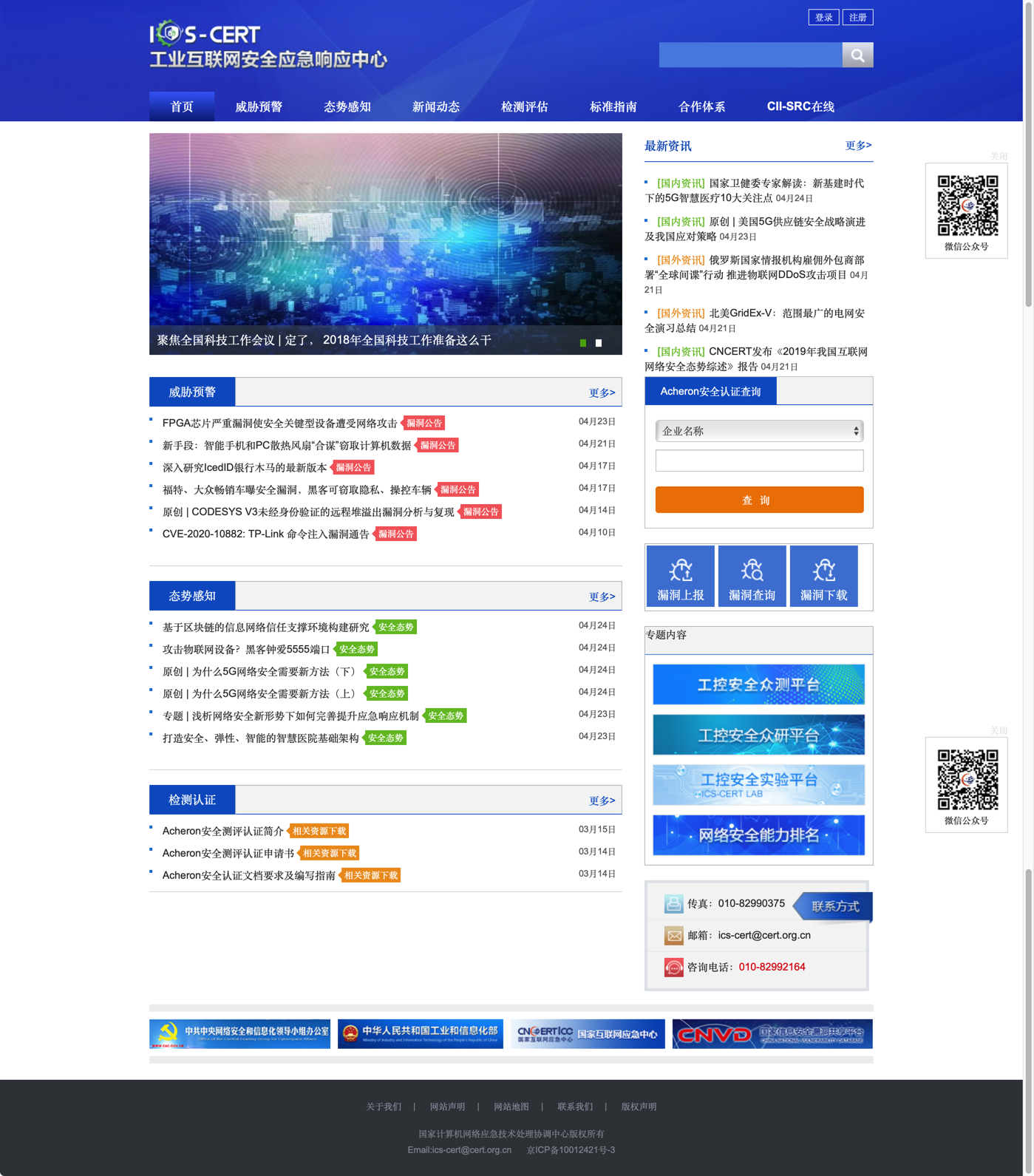Open the 中共中央网络安全和信息化领导小组办公室 banner
Image resolution: width=1034 pixels, height=1176 pixels.
[x=239, y=1033]
